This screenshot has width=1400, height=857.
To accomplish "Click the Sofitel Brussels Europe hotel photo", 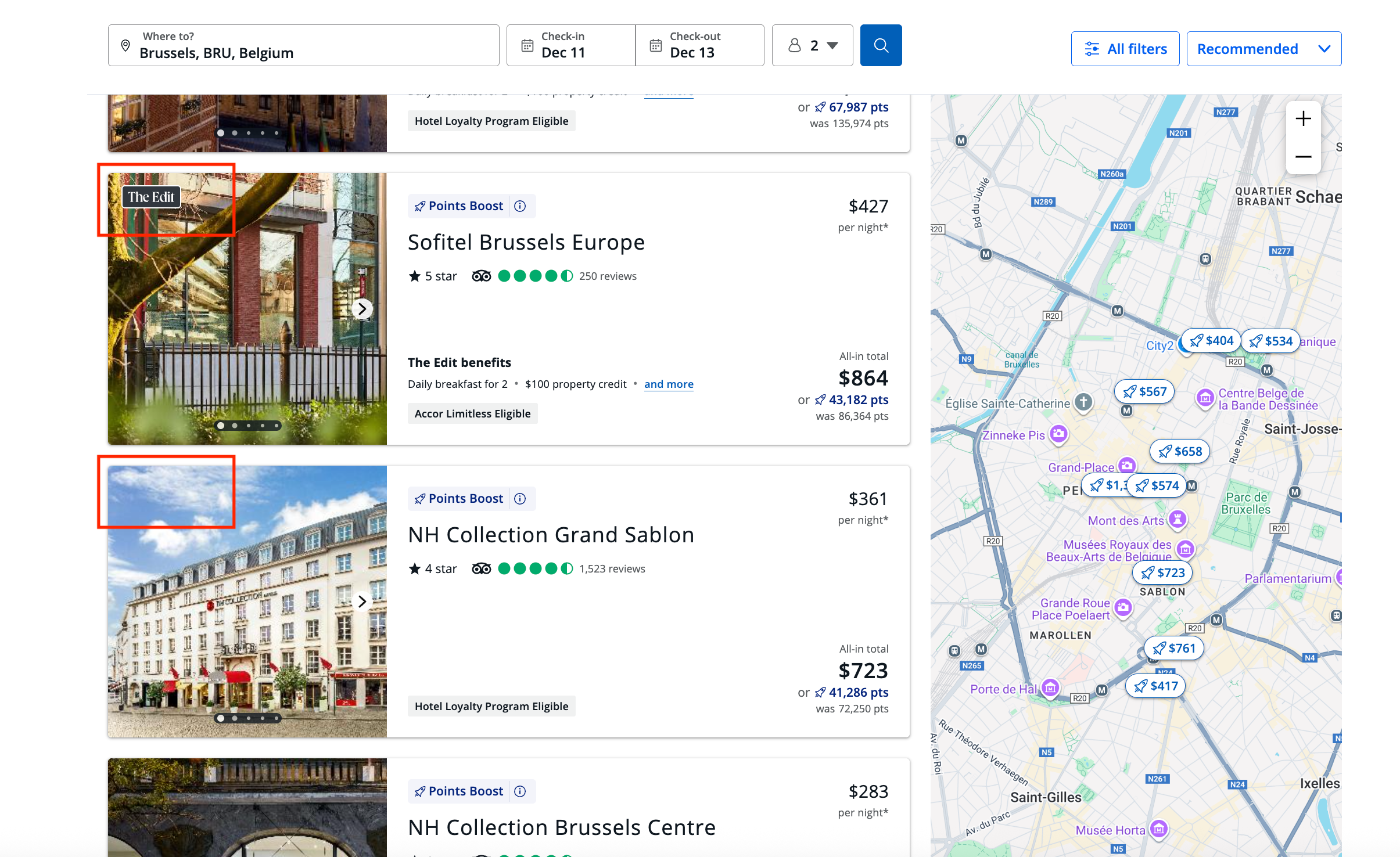I will click(x=247, y=309).
